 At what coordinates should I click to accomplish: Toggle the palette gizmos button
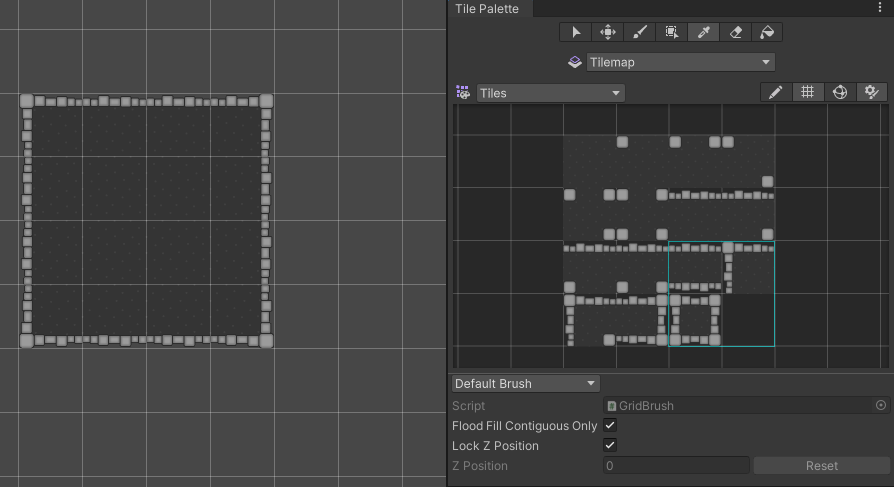click(839, 92)
